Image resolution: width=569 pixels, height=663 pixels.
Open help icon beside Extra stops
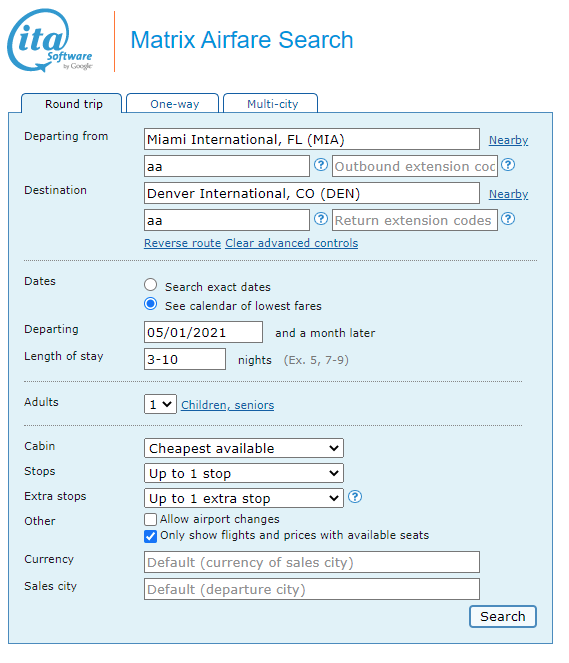[x=355, y=496]
